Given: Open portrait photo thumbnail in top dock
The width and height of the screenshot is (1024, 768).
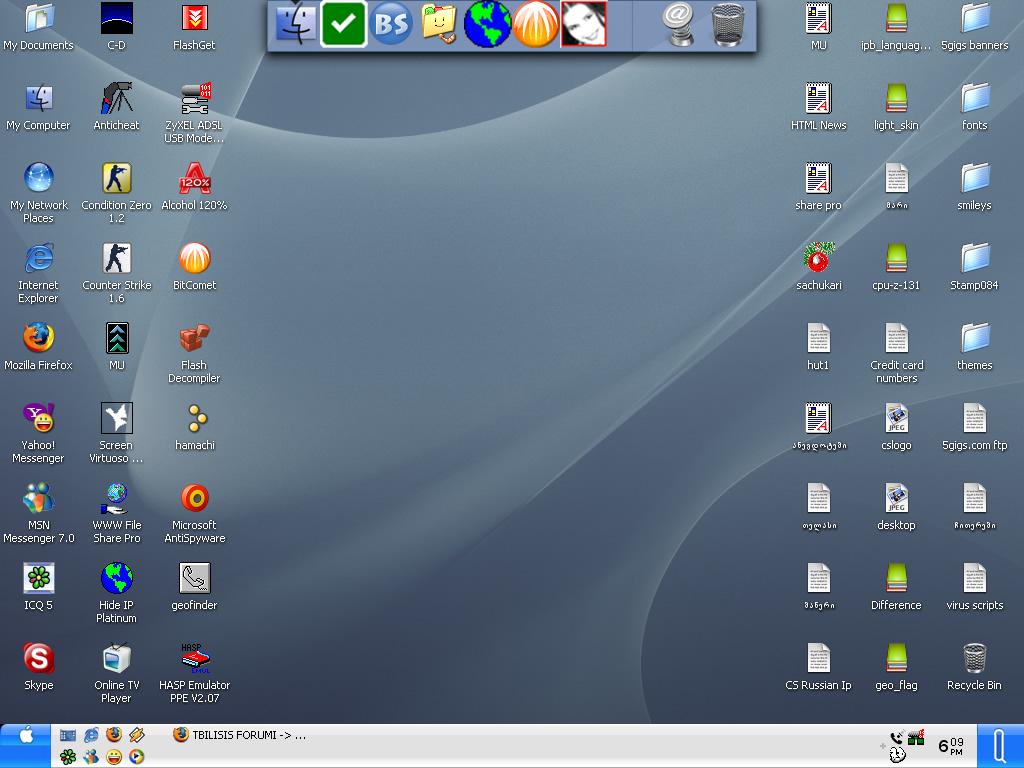Looking at the screenshot, I should (x=584, y=24).
